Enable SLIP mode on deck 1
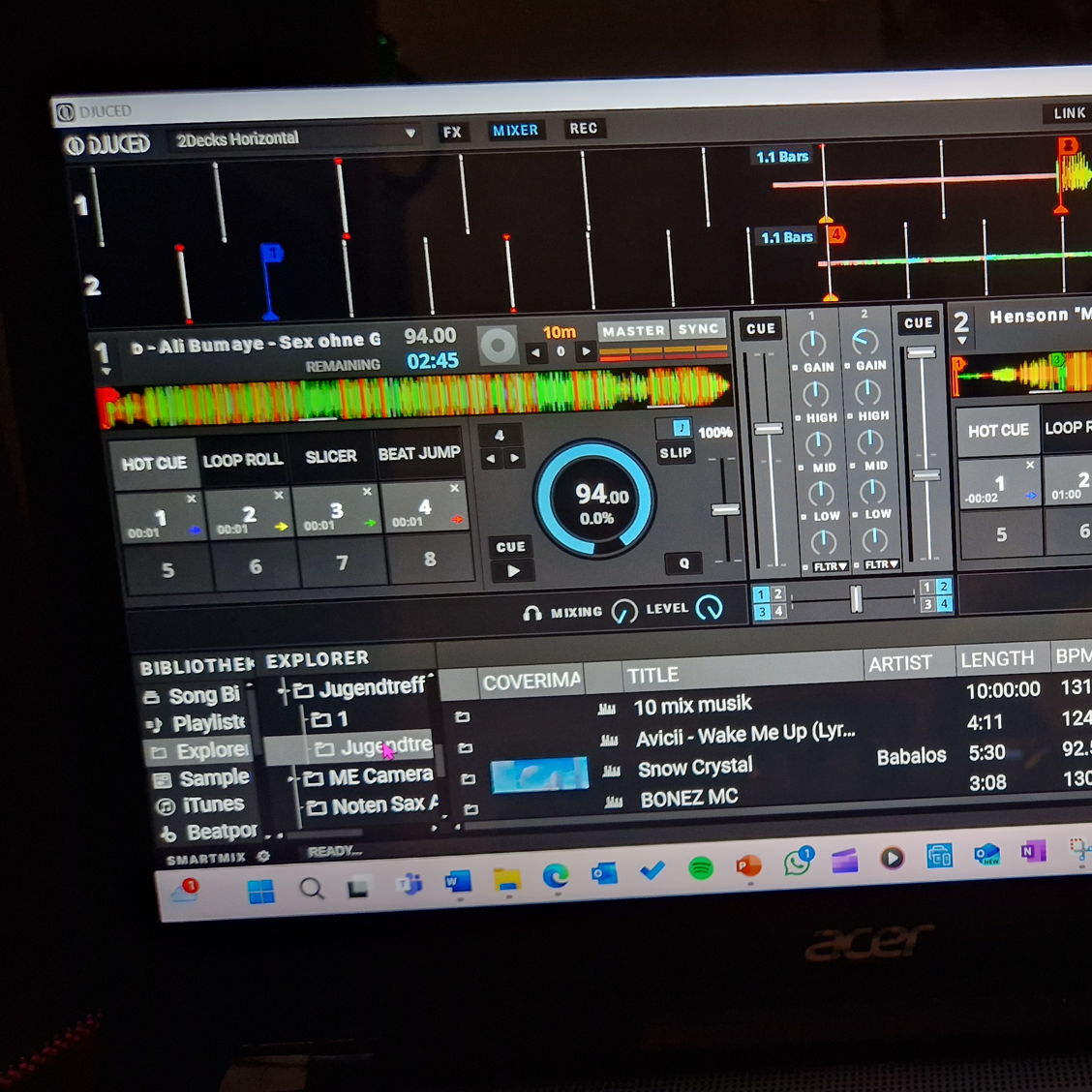Viewport: 1092px width, 1092px height. [x=675, y=453]
